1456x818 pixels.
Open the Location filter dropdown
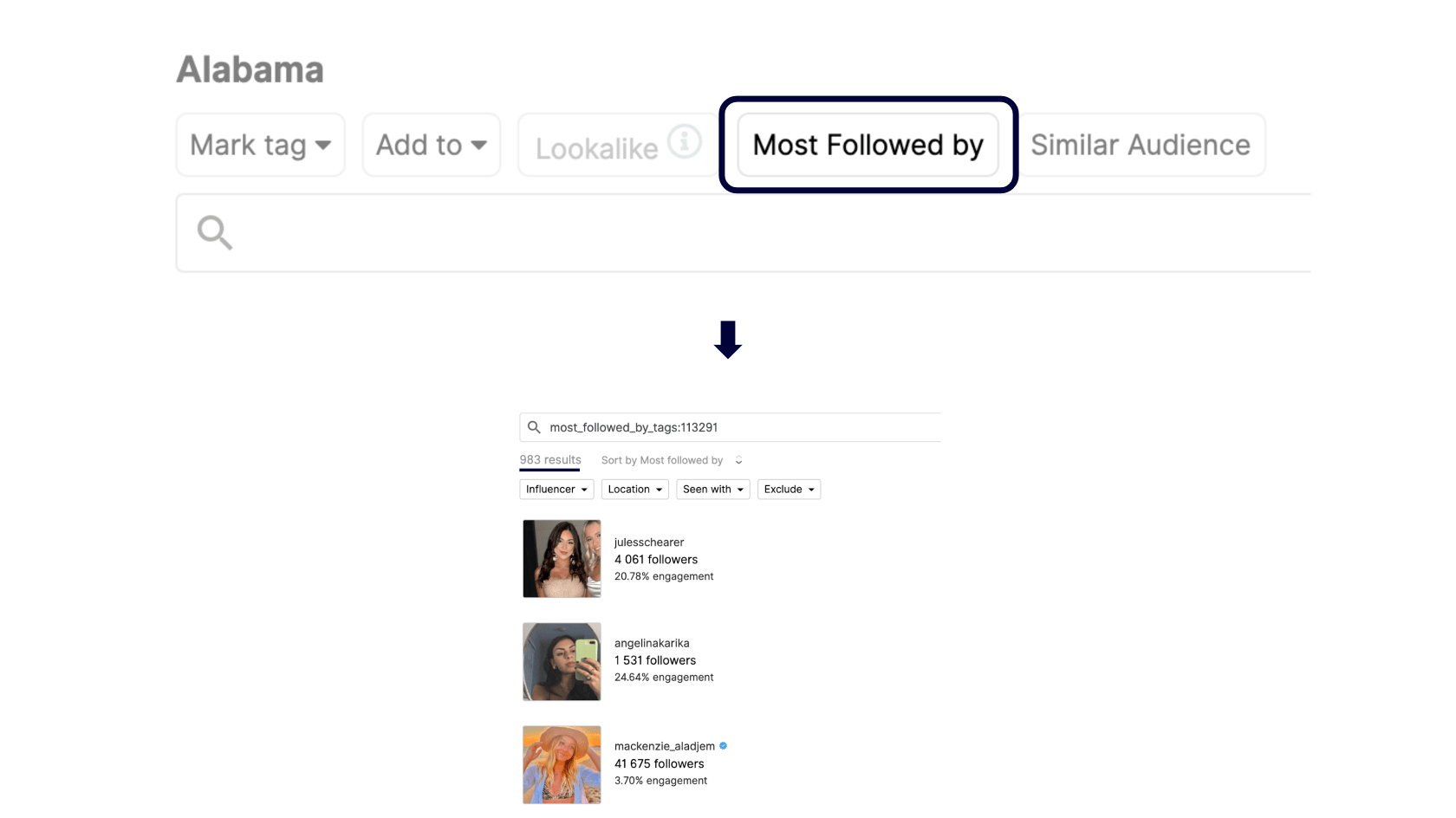click(635, 490)
